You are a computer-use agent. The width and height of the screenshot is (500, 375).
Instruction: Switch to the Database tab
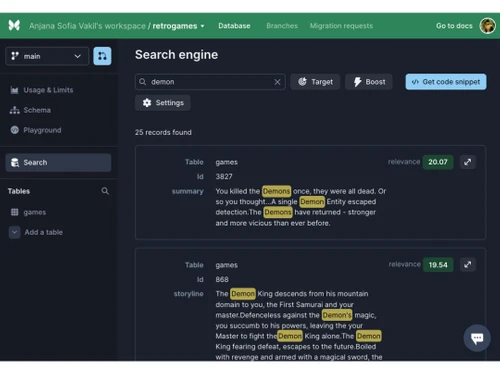coord(234,26)
